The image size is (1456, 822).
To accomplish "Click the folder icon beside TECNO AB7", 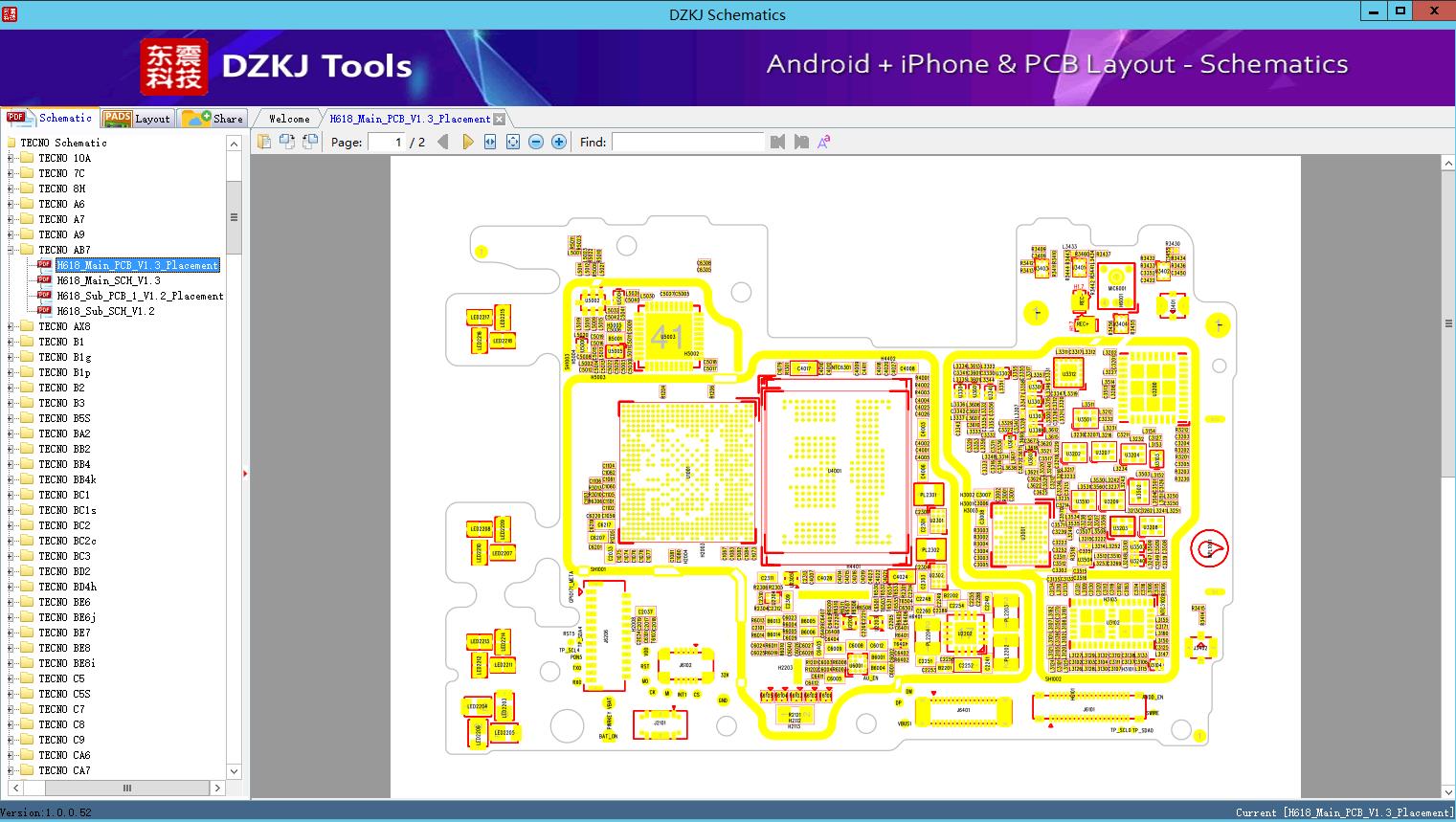I will [x=27, y=250].
